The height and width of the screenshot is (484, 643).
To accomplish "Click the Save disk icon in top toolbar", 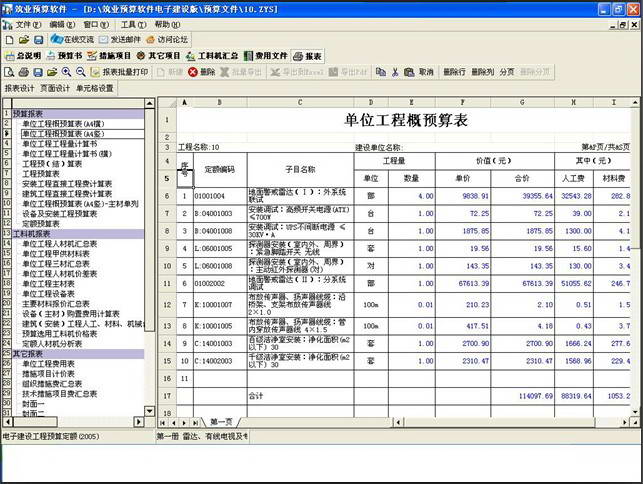I will (x=38, y=40).
